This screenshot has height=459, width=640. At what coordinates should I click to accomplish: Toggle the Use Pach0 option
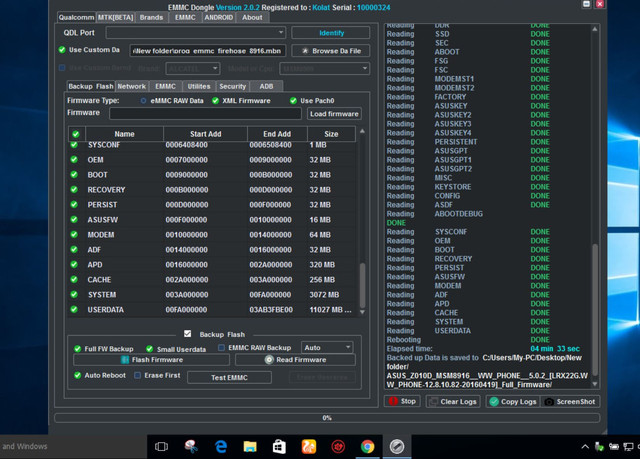(x=293, y=100)
